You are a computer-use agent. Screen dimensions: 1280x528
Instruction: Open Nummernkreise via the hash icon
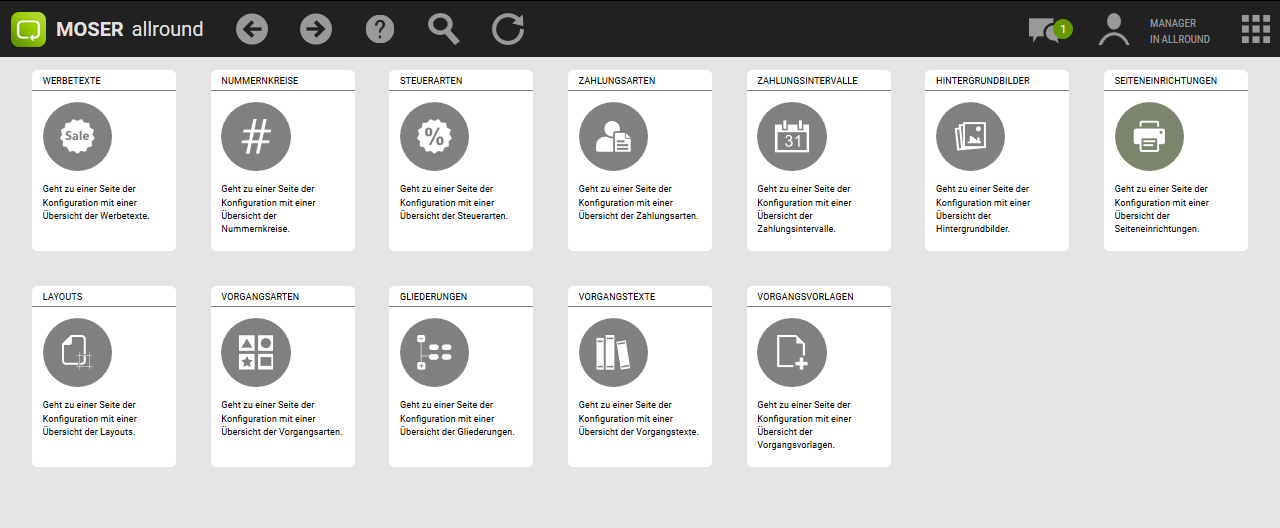(x=256, y=137)
